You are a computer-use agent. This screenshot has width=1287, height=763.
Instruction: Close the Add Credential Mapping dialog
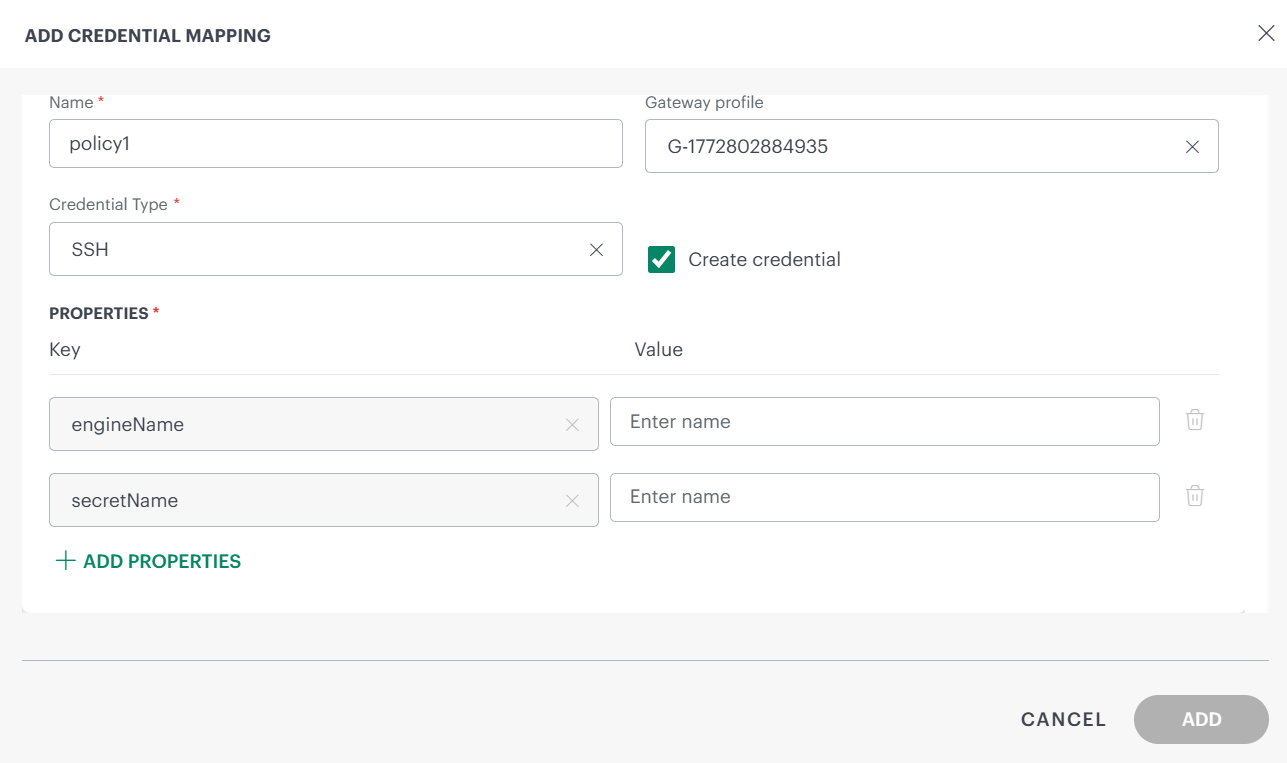point(1266,32)
